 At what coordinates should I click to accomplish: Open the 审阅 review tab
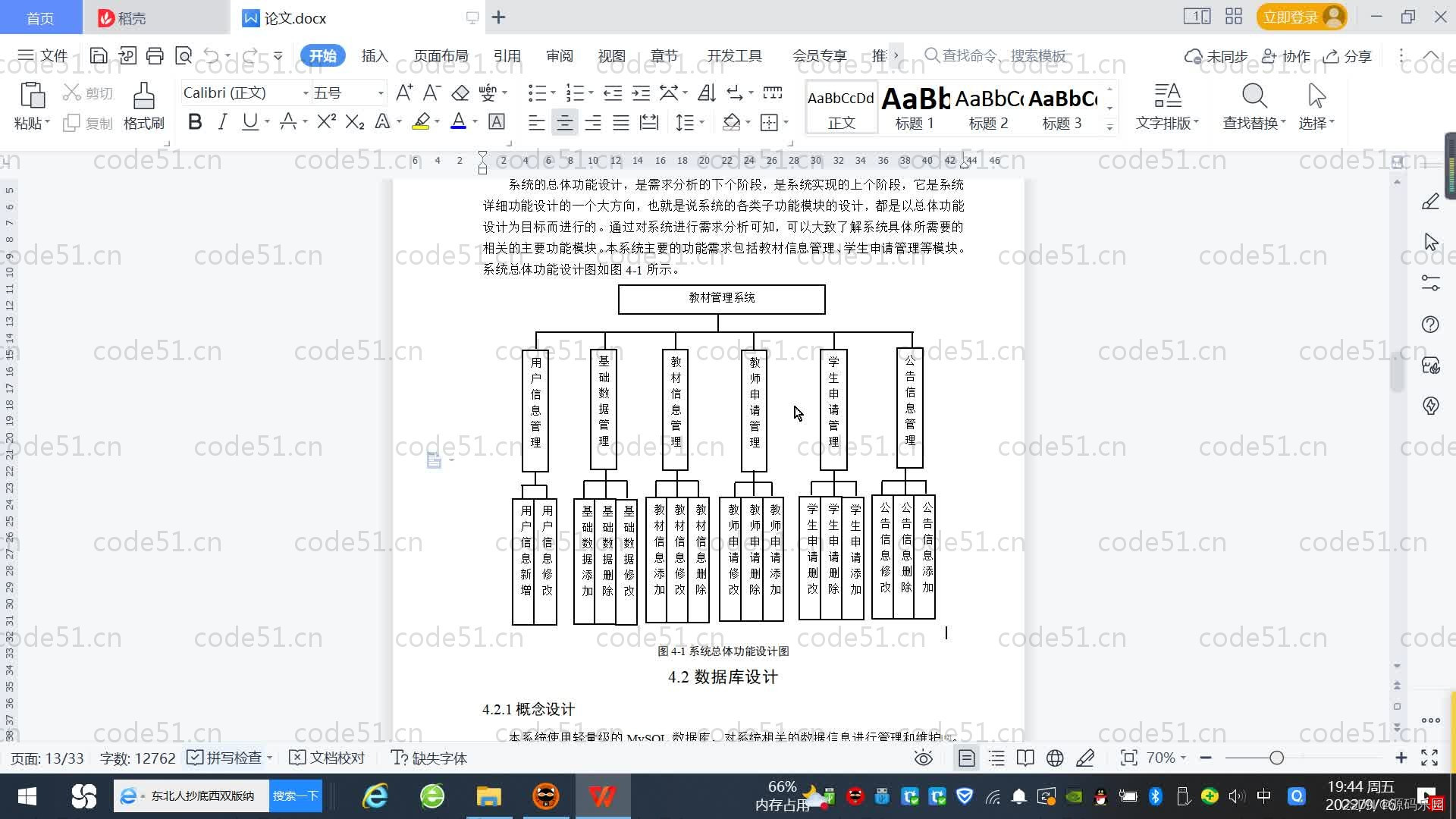(x=559, y=55)
